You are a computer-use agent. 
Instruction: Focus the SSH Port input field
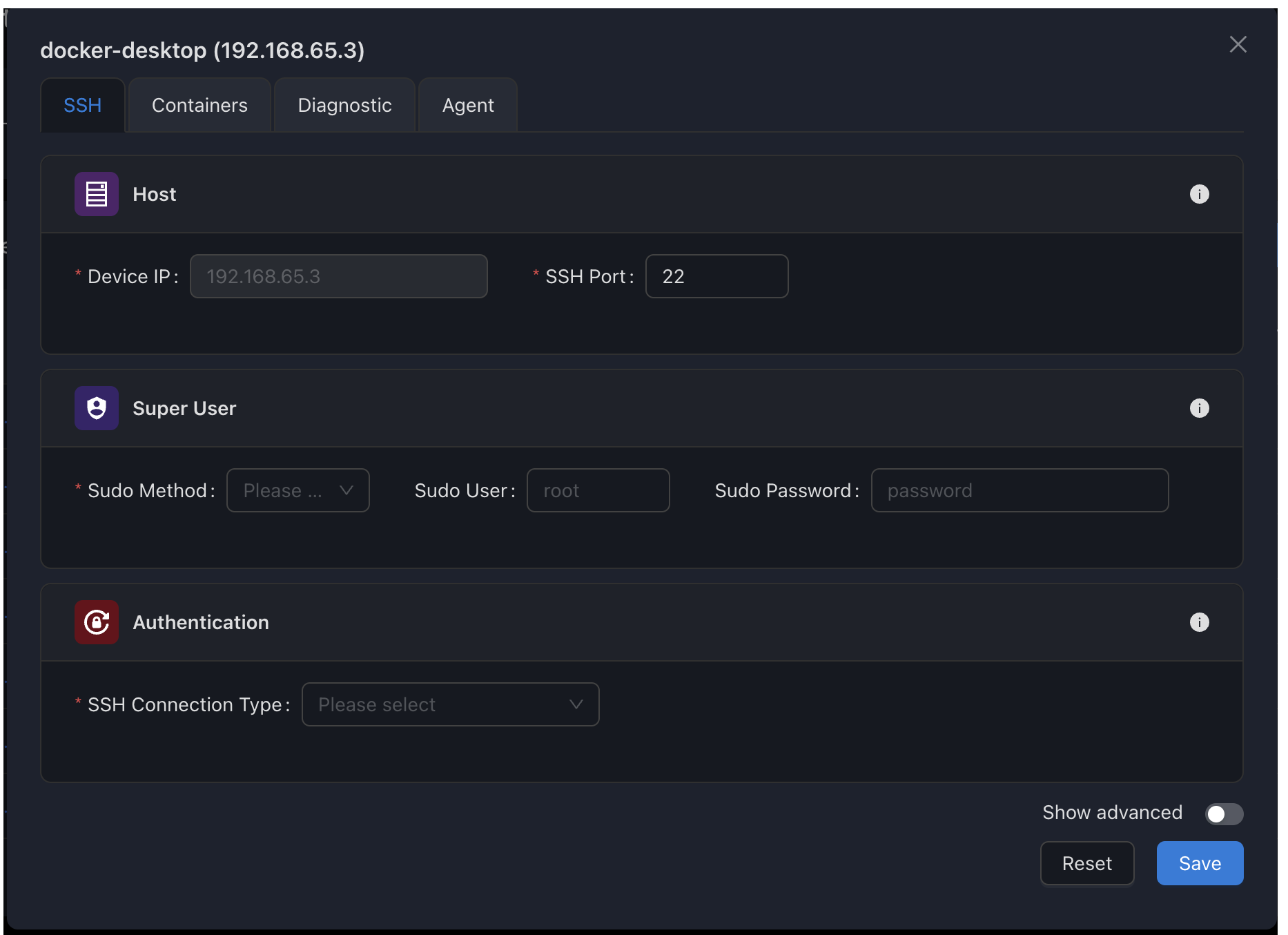(717, 276)
